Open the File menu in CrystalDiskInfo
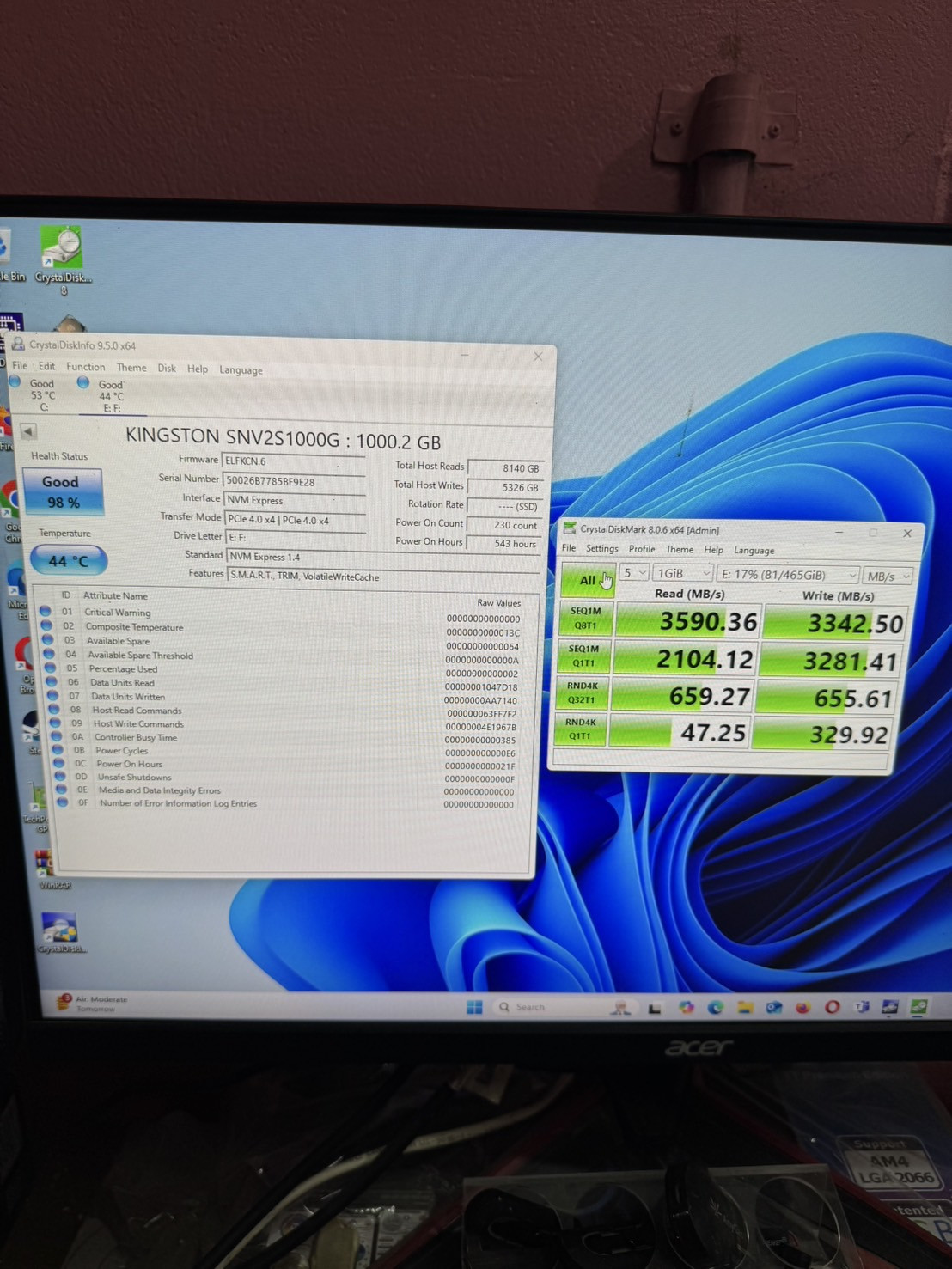 pyautogui.click(x=20, y=365)
